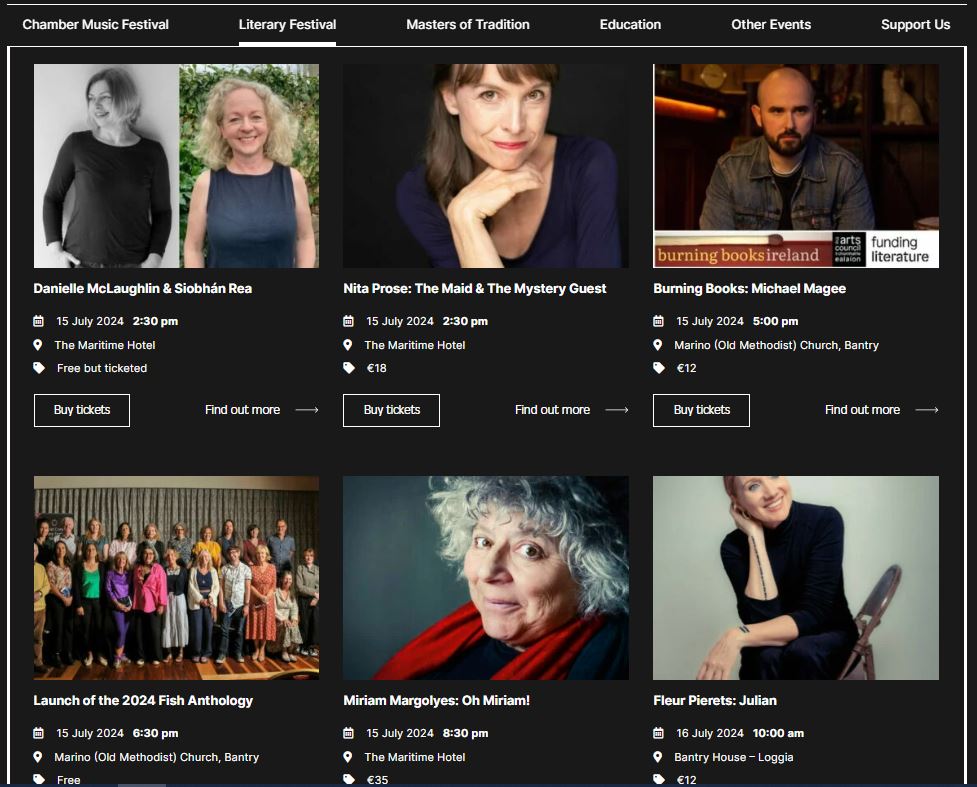Click the Miriam Margolyes photo thumbnail
The image size is (977, 787).
(x=485, y=578)
